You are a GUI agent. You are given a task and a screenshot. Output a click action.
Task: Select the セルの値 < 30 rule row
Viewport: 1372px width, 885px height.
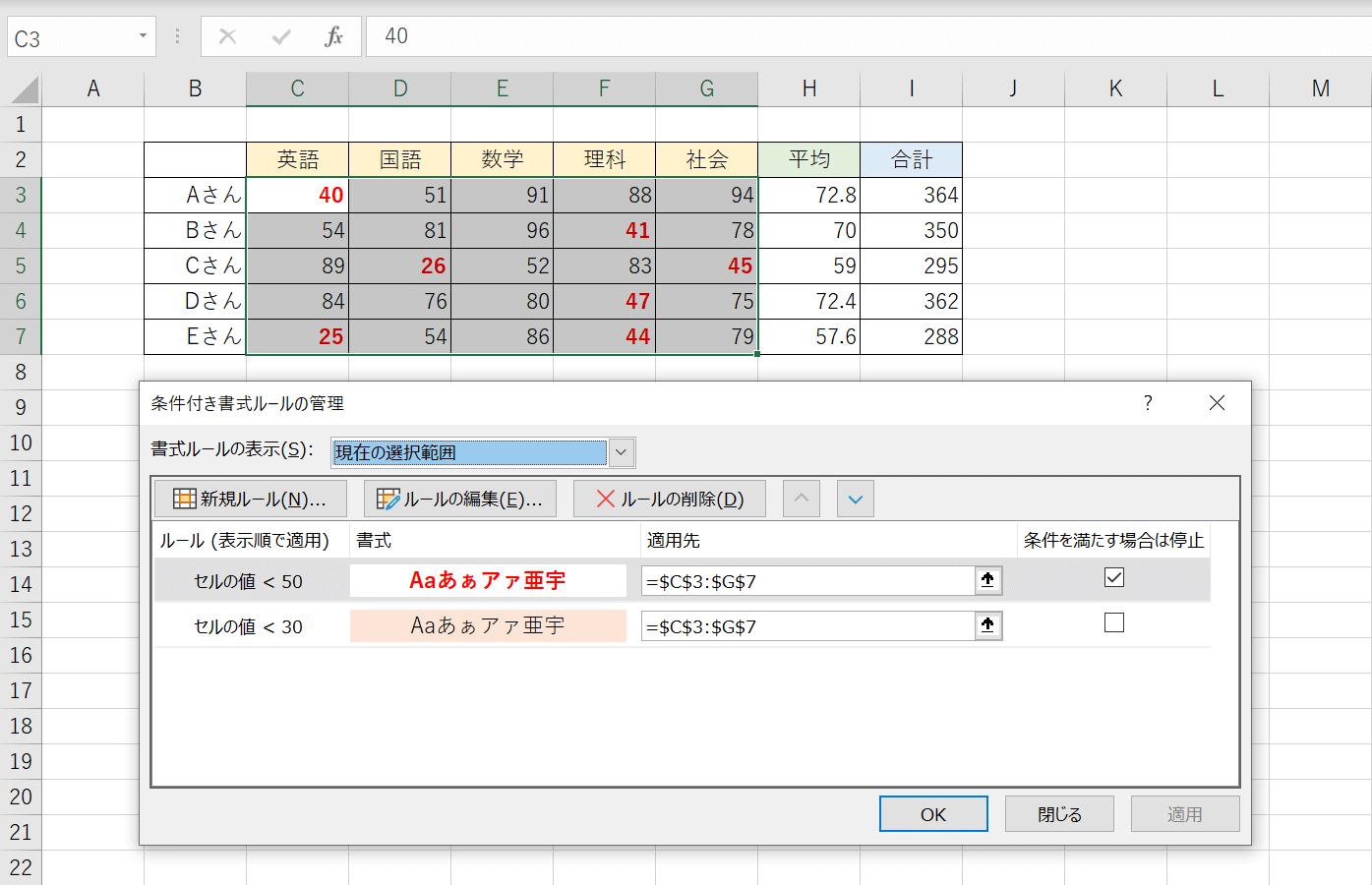point(246,625)
